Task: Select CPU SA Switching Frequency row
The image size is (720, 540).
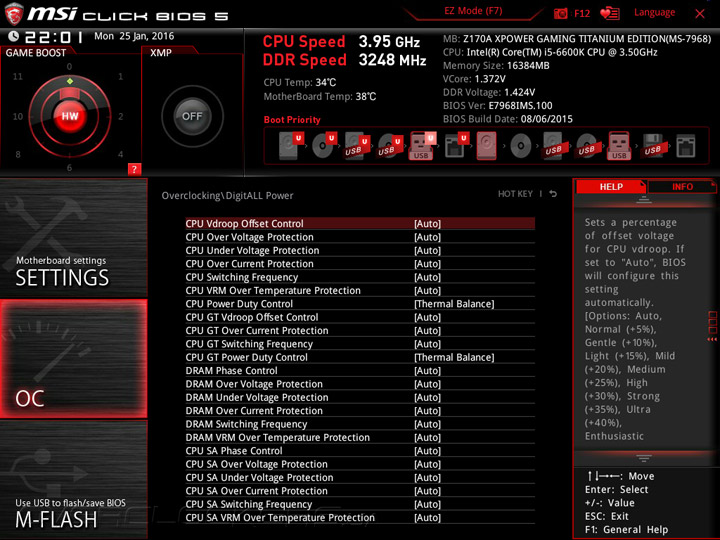Action: (x=360, y=504)
